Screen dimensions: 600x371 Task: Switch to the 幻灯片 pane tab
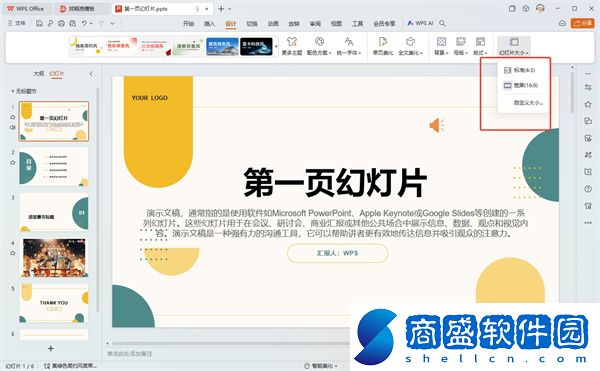(x=57, y=74)
